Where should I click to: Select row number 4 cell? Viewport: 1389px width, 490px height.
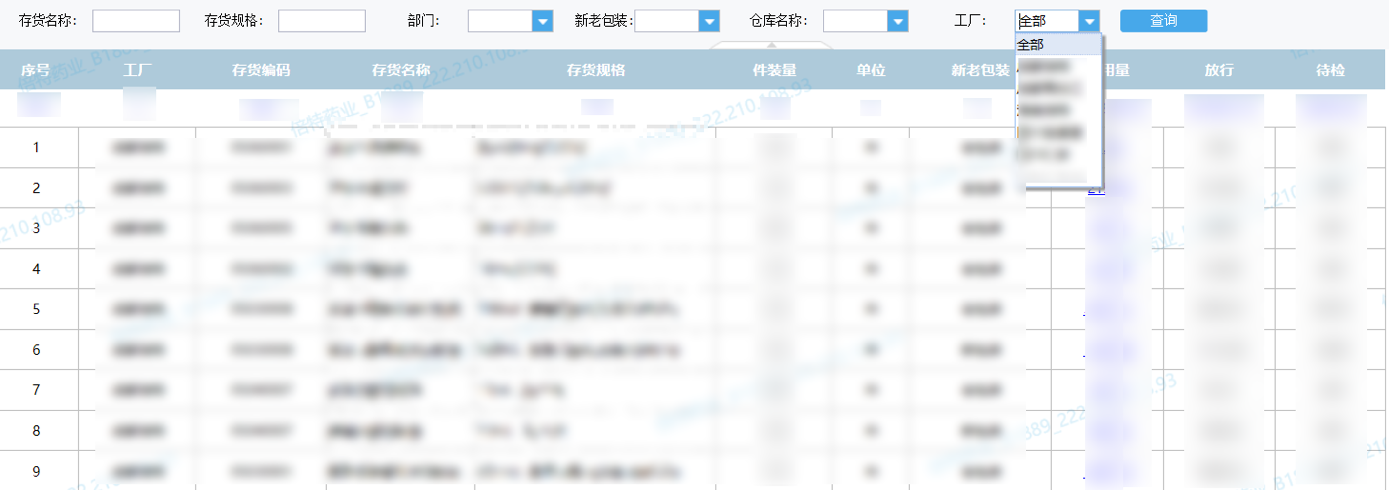coord(37,269)
